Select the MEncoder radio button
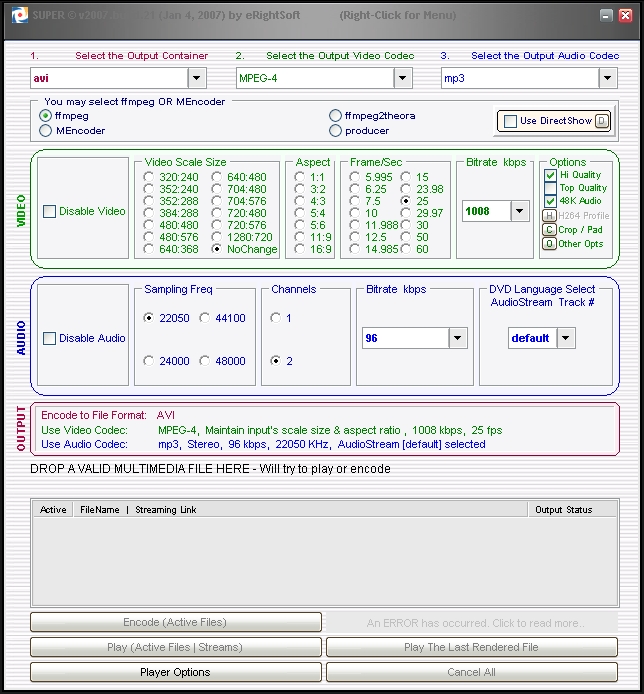Image resolution: width=644 pixels, height=694 pixels. 45,131
